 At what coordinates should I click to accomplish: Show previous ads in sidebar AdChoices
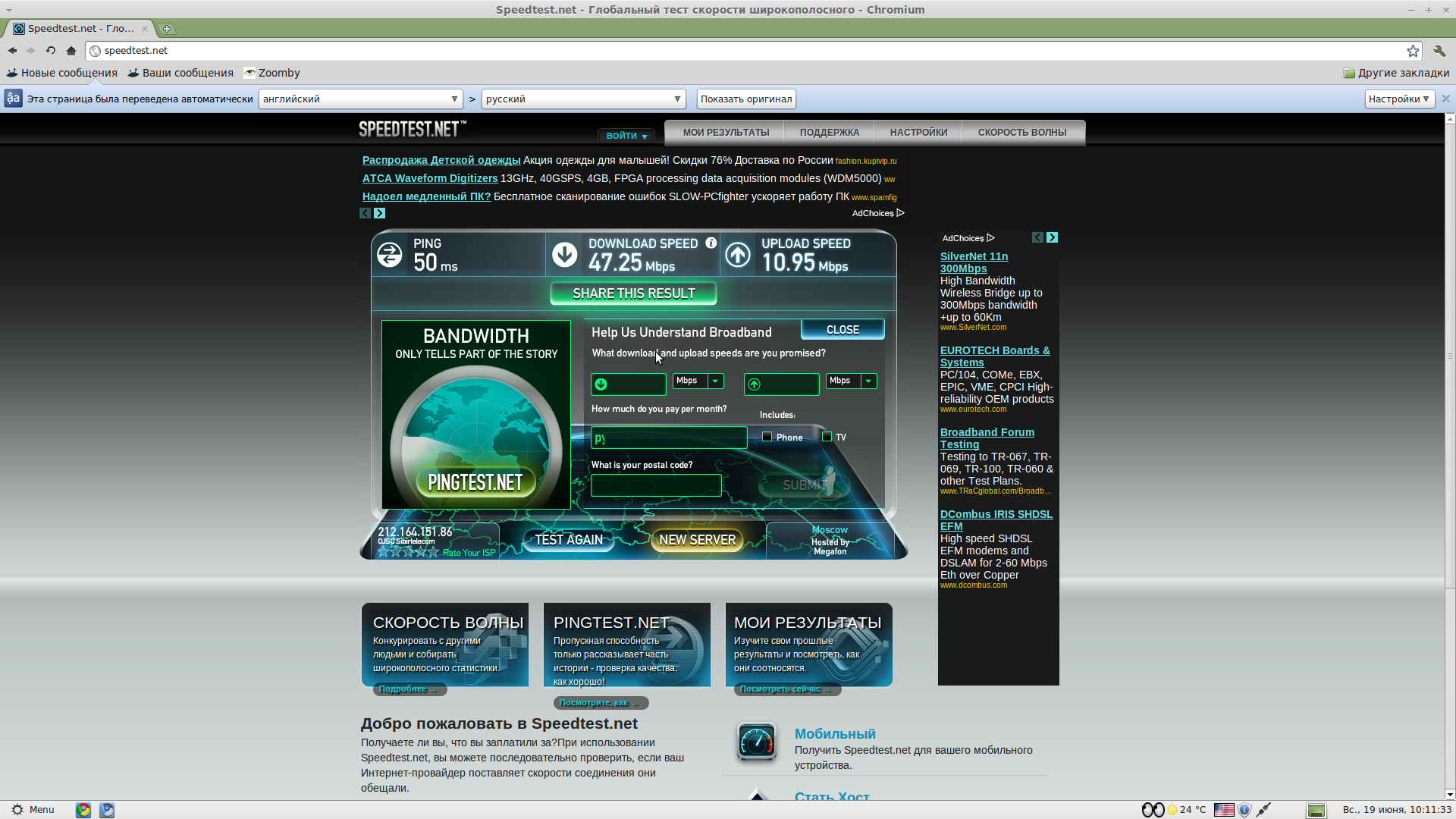(1037, 237)
